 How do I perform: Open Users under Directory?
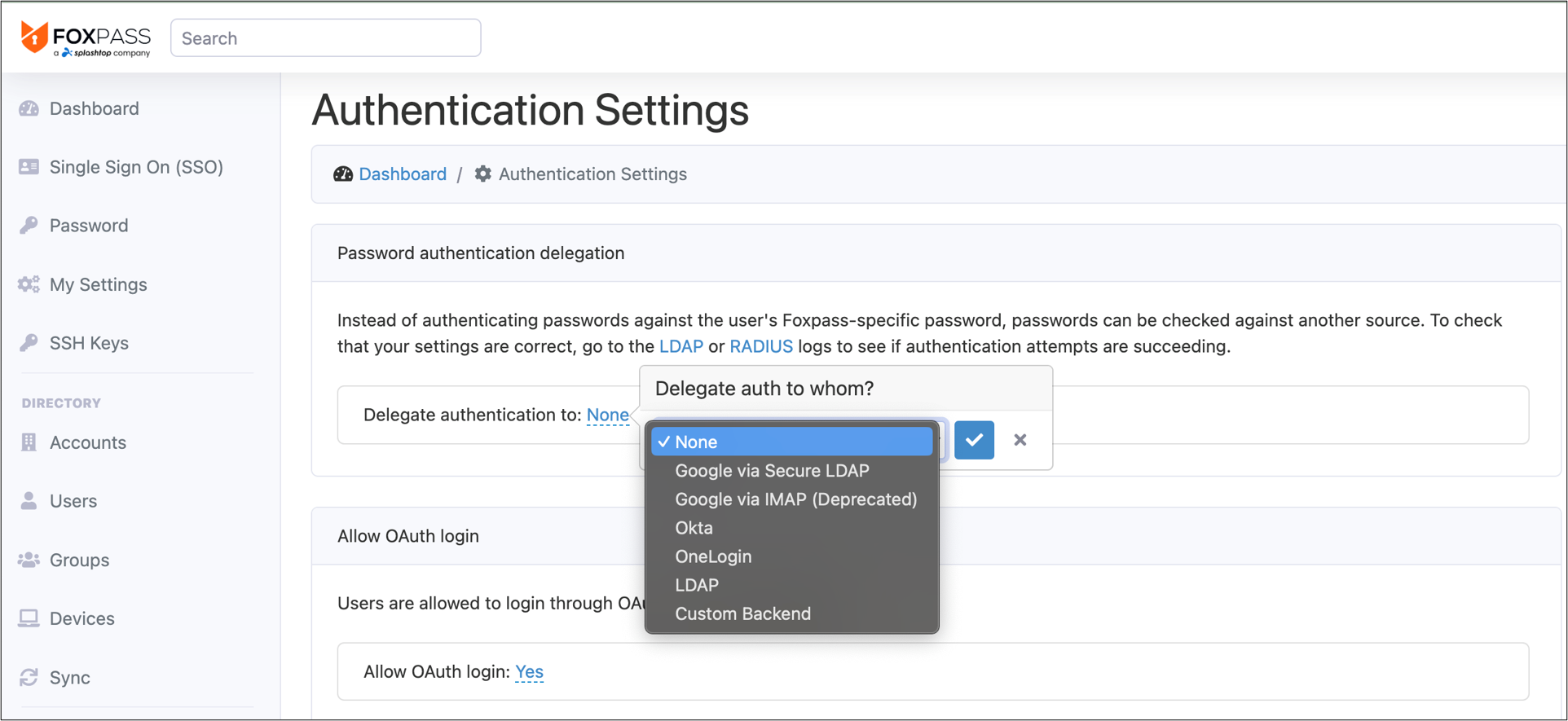pos(73,501)
